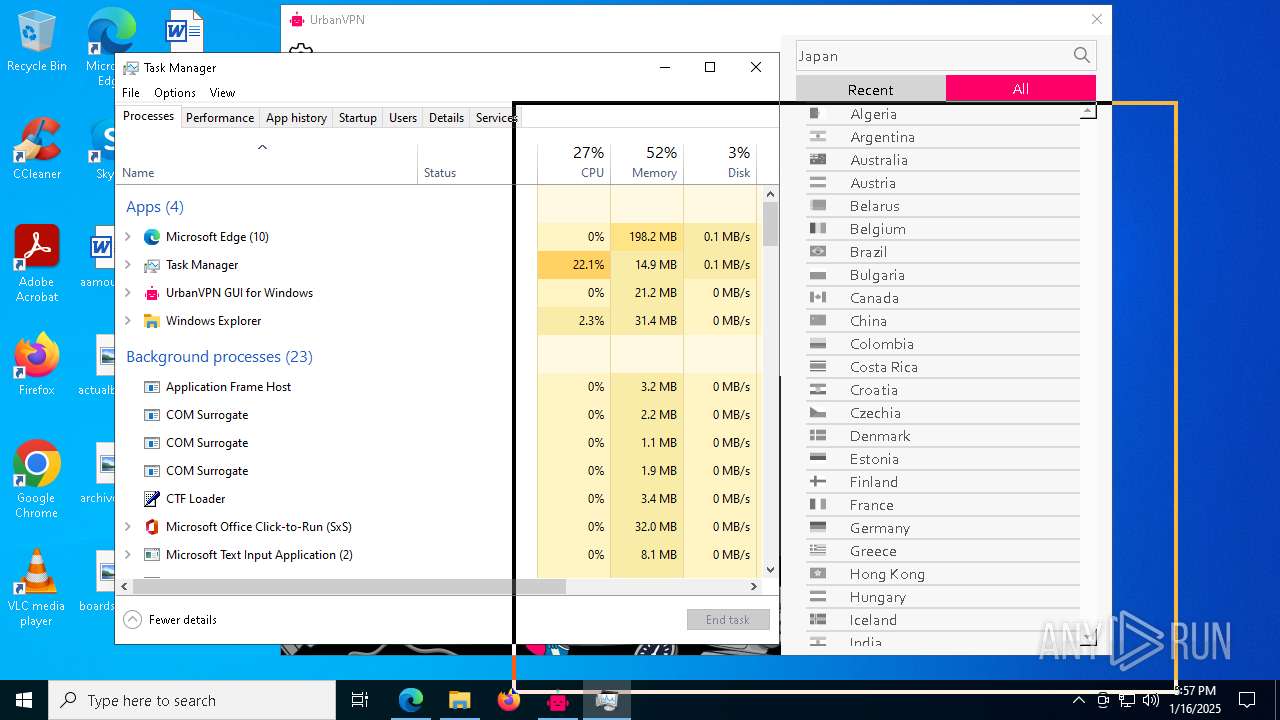Sort processes by Disk column
1280x720 pixels.
(x=720, y=162)
